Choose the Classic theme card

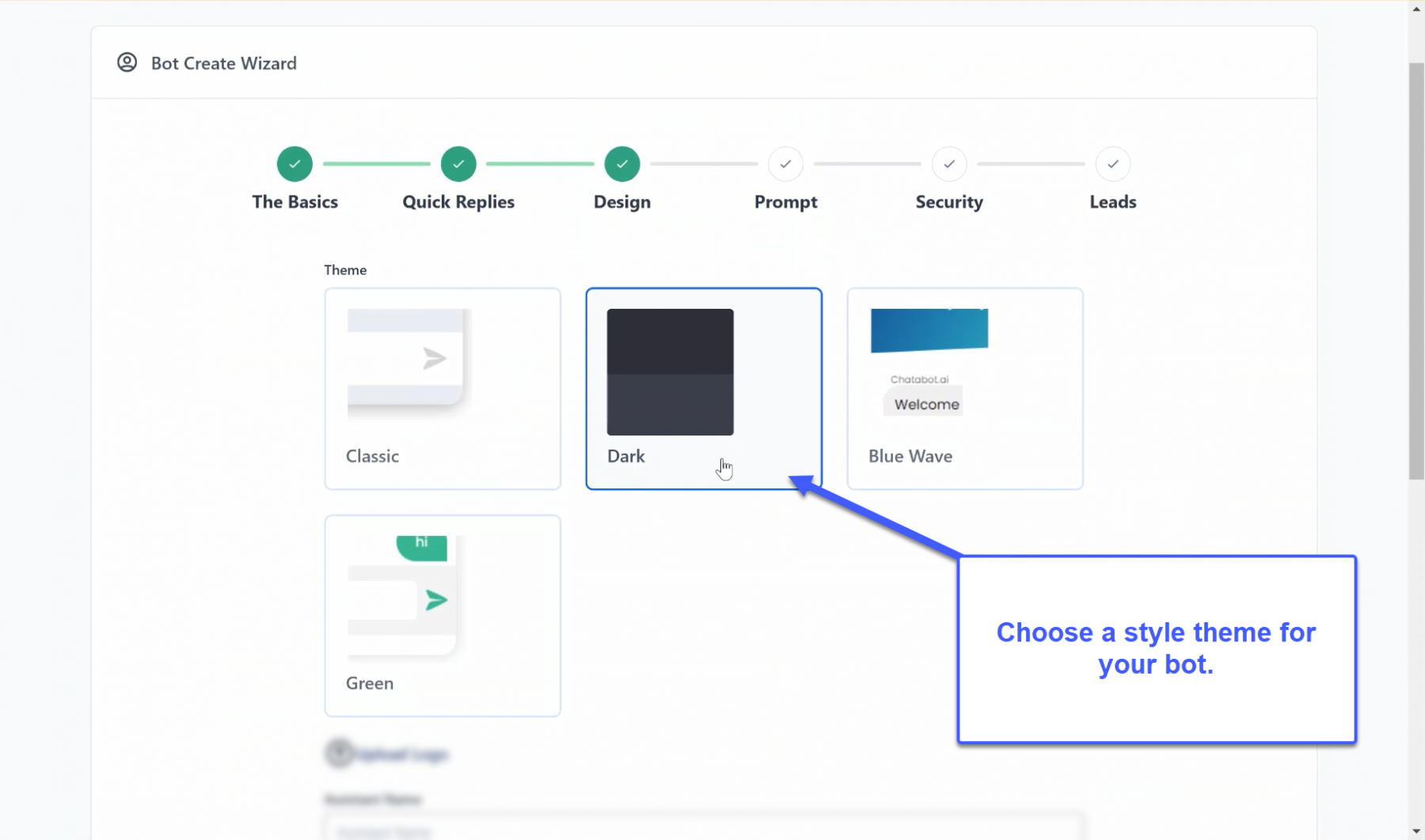[x=443, y=389]
